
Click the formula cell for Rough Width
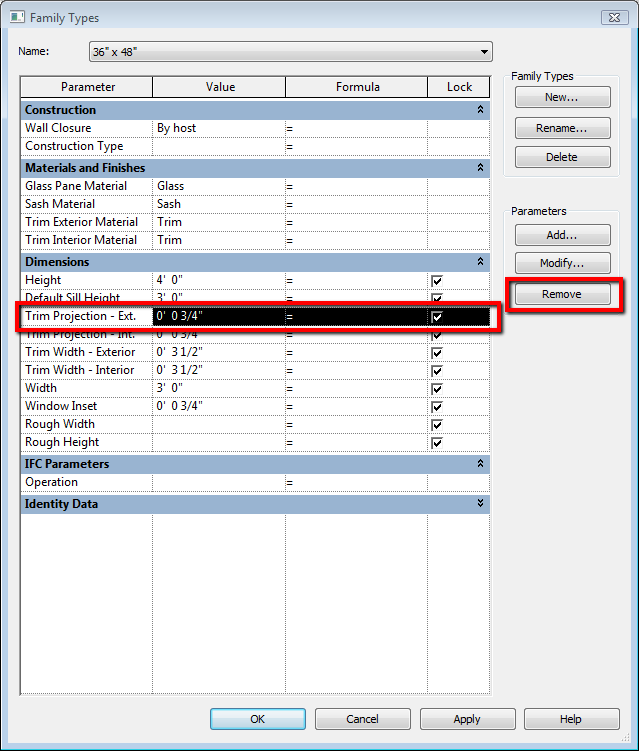coord(356,425)
